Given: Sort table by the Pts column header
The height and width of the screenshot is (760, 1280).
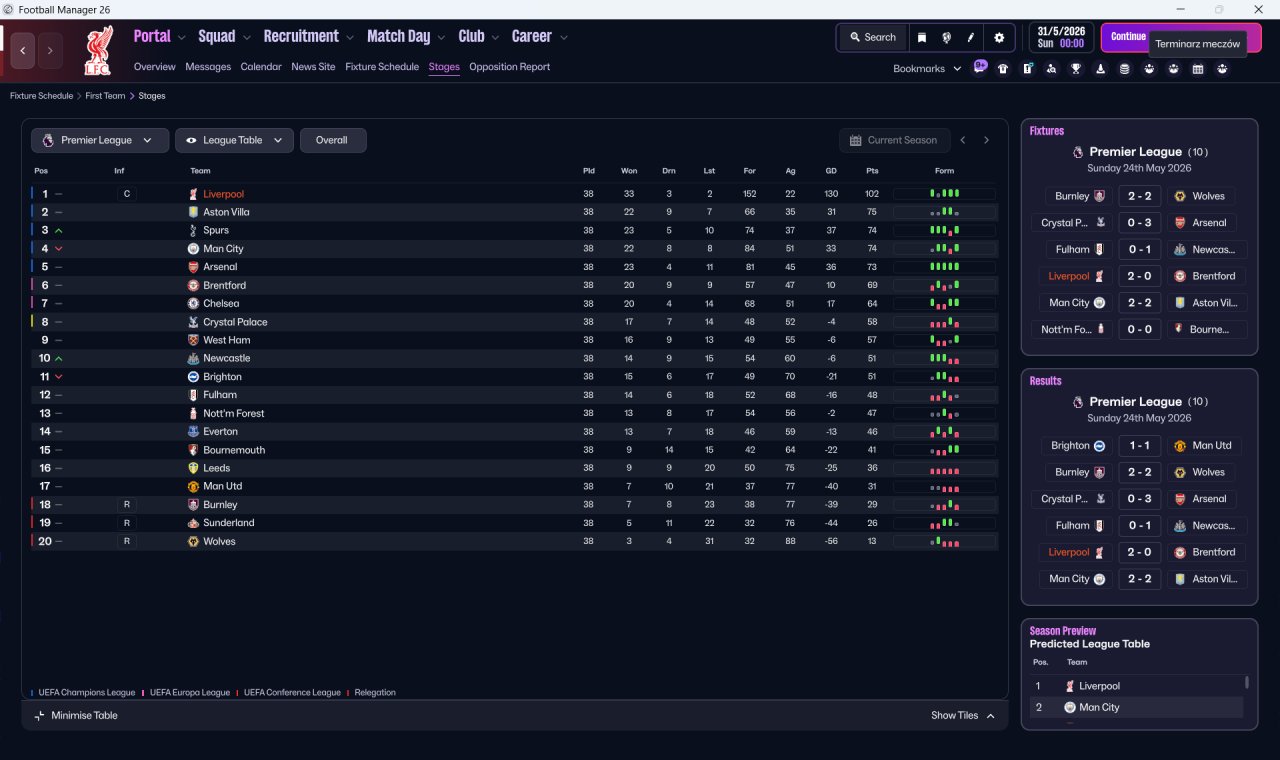Looking at the screenshot, I should pos(872,171).
